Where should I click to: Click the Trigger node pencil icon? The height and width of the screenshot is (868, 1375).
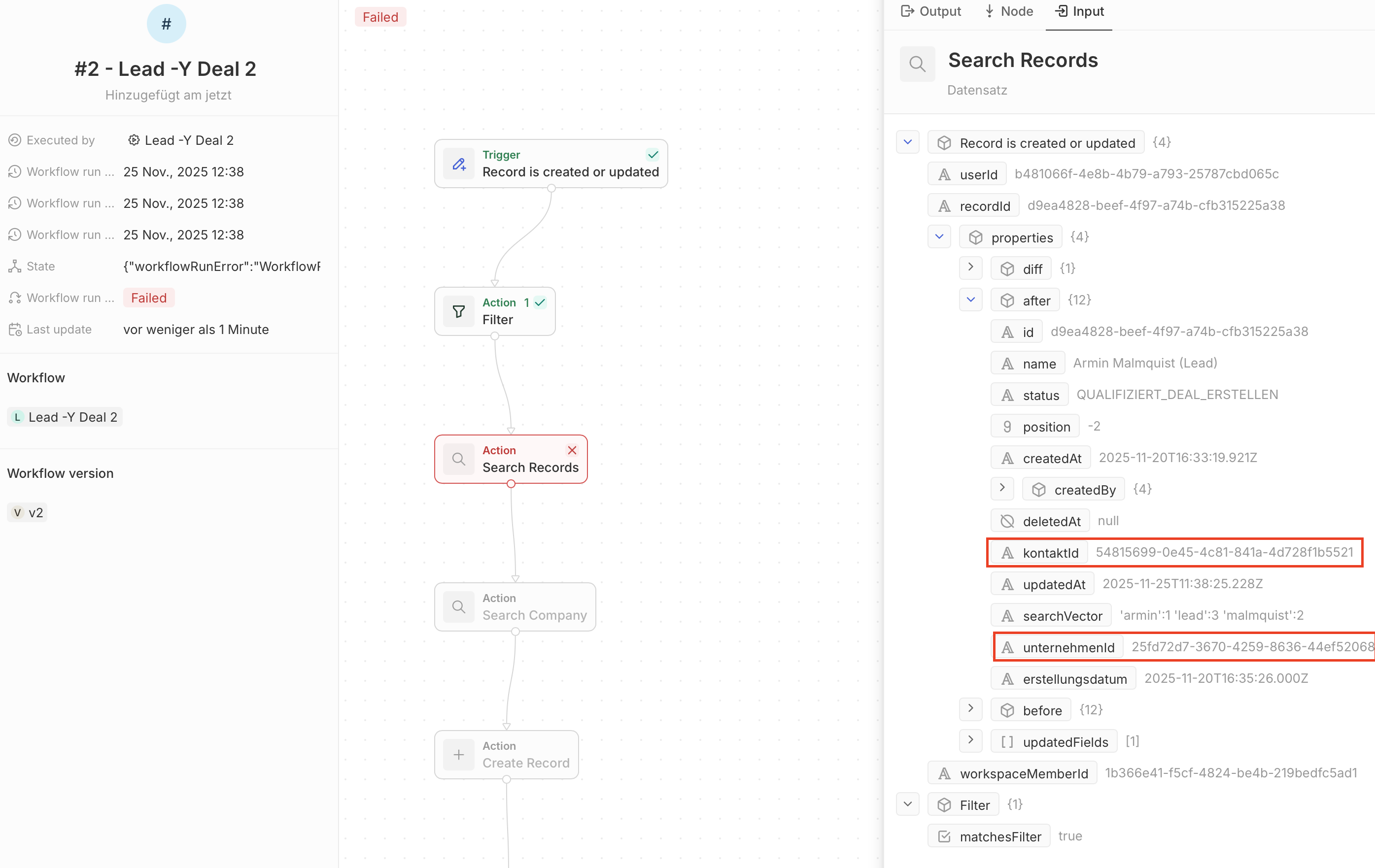[458, 165]
